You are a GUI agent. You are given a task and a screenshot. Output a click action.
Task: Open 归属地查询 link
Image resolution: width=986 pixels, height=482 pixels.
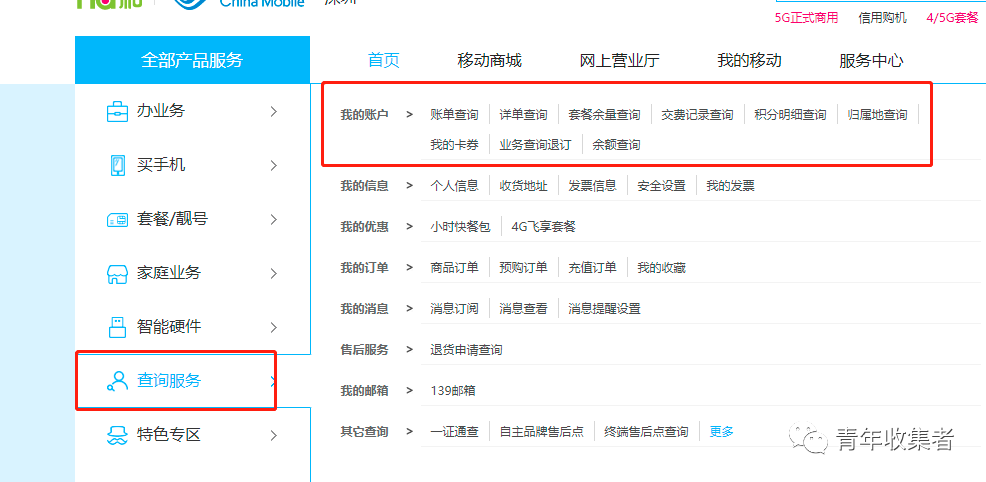pos(877,115)
